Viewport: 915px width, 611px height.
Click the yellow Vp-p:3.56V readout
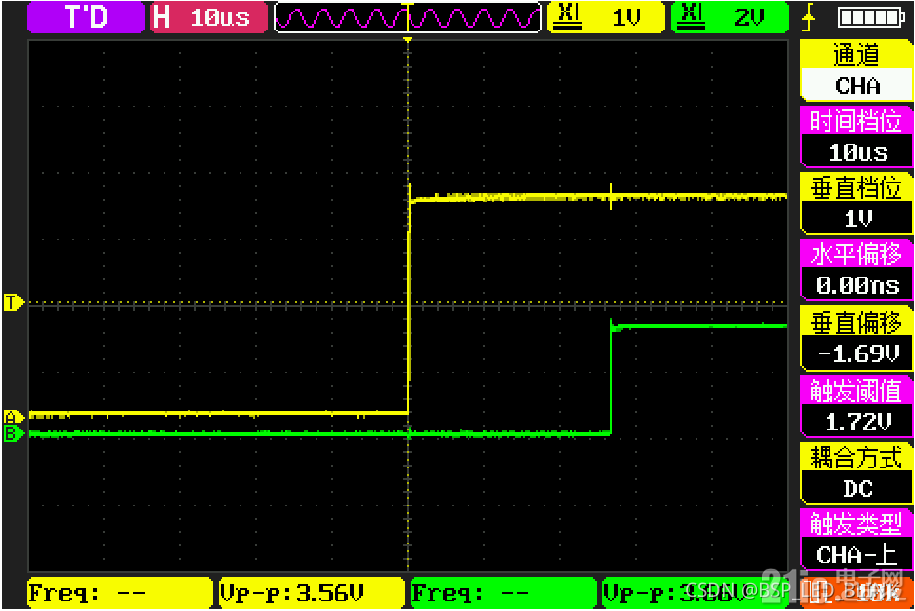311,593
